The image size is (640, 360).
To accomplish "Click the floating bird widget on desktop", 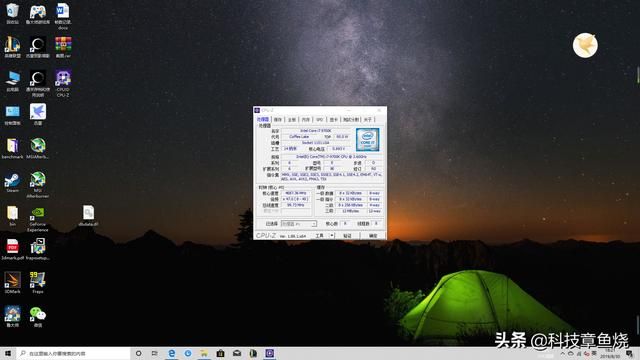I will click(585, 45).
